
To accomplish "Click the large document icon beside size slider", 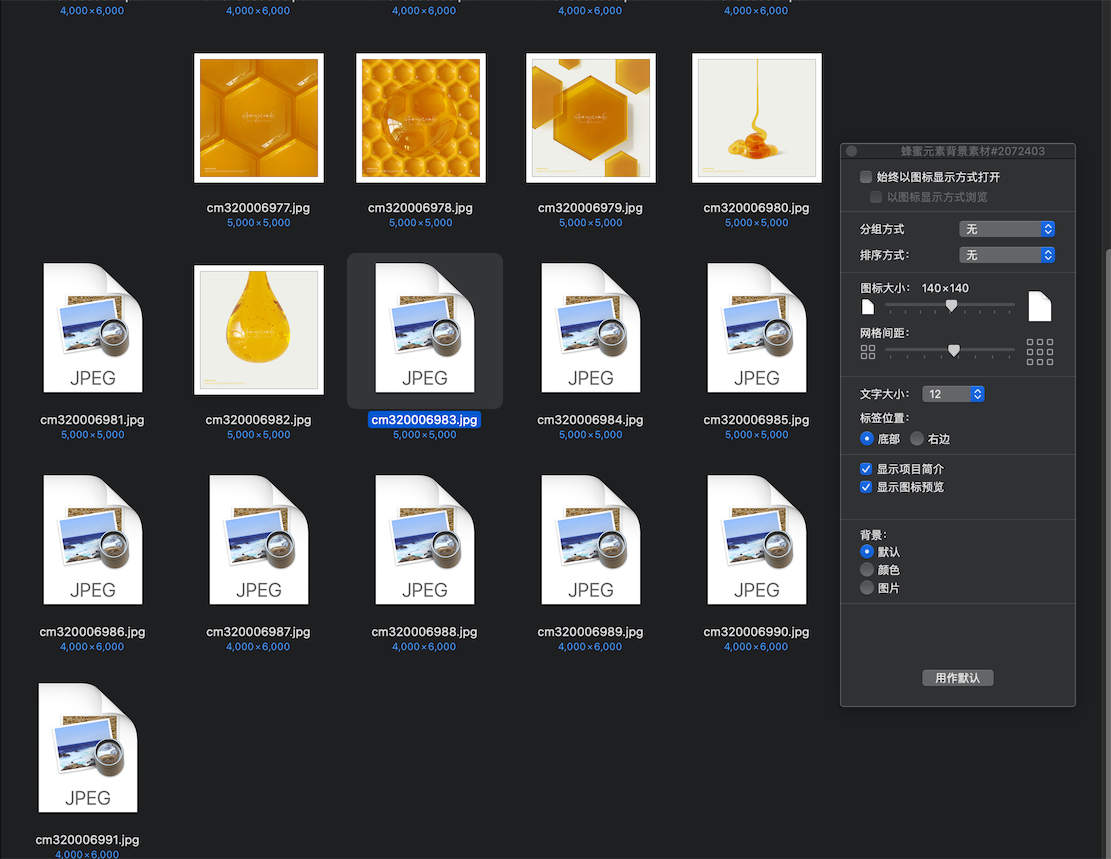I will (1040, 306).
